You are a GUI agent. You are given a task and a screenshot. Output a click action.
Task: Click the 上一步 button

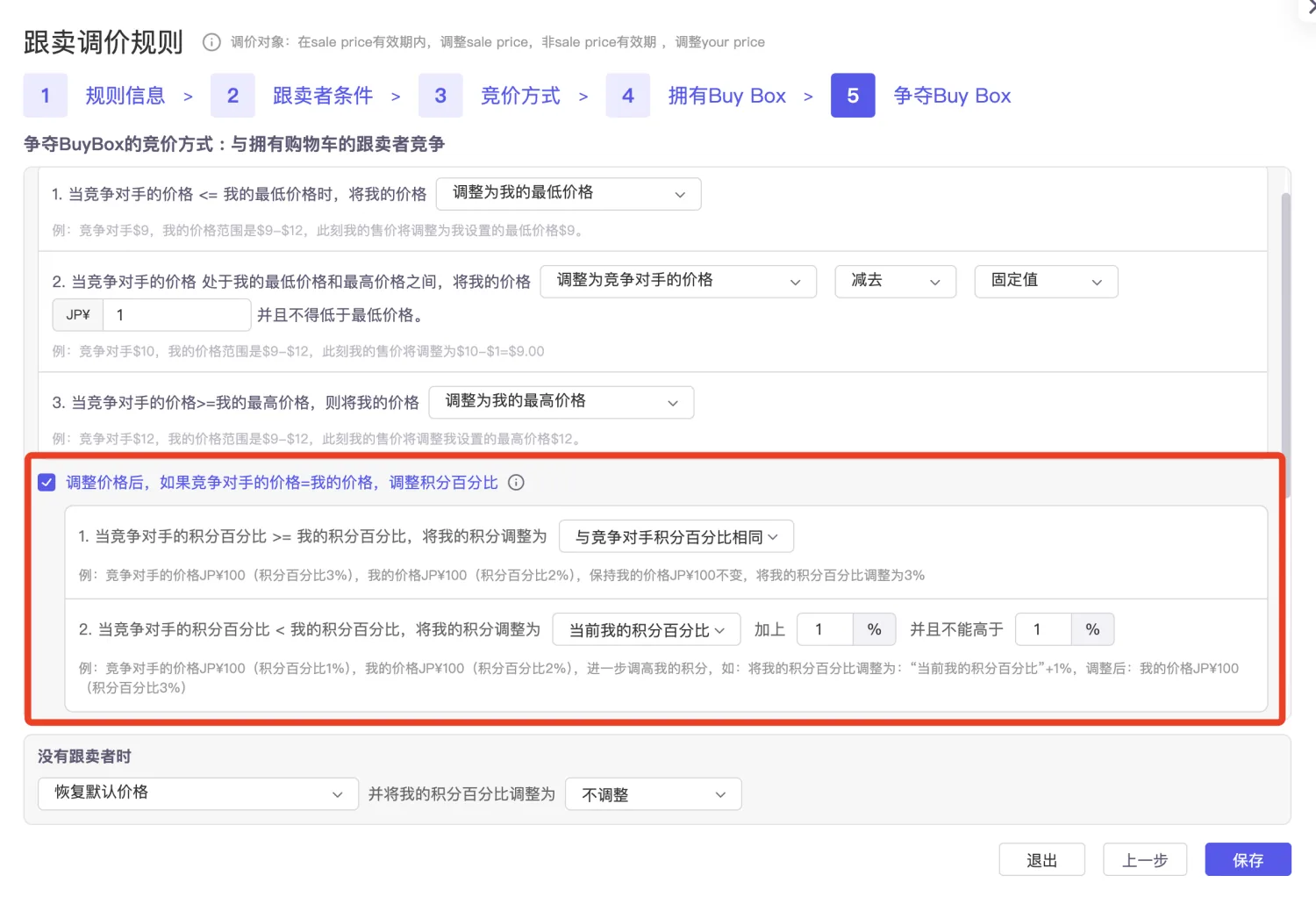point(1145,860)
